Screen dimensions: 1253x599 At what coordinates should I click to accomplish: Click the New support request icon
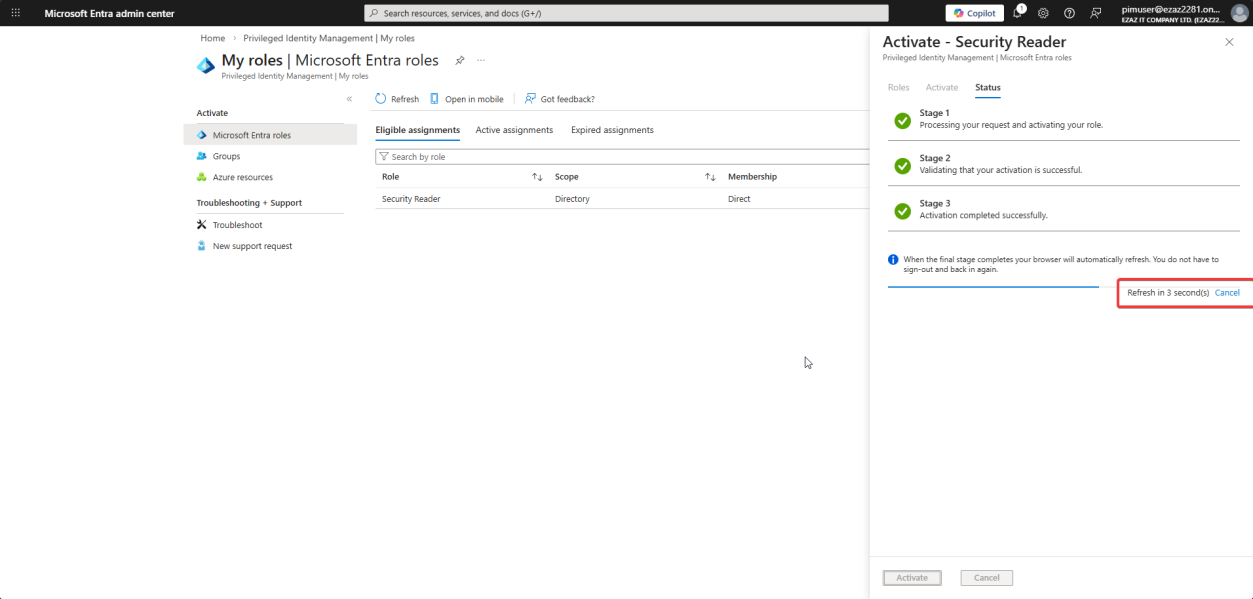(x=202, y=246)
